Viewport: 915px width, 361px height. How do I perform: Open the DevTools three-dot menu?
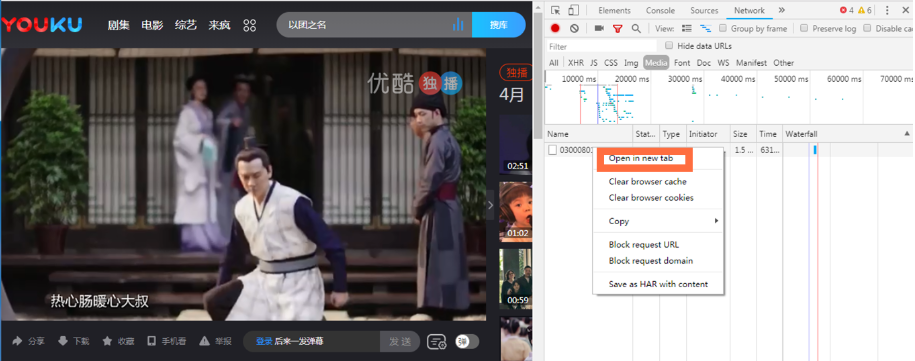point(887,10)
